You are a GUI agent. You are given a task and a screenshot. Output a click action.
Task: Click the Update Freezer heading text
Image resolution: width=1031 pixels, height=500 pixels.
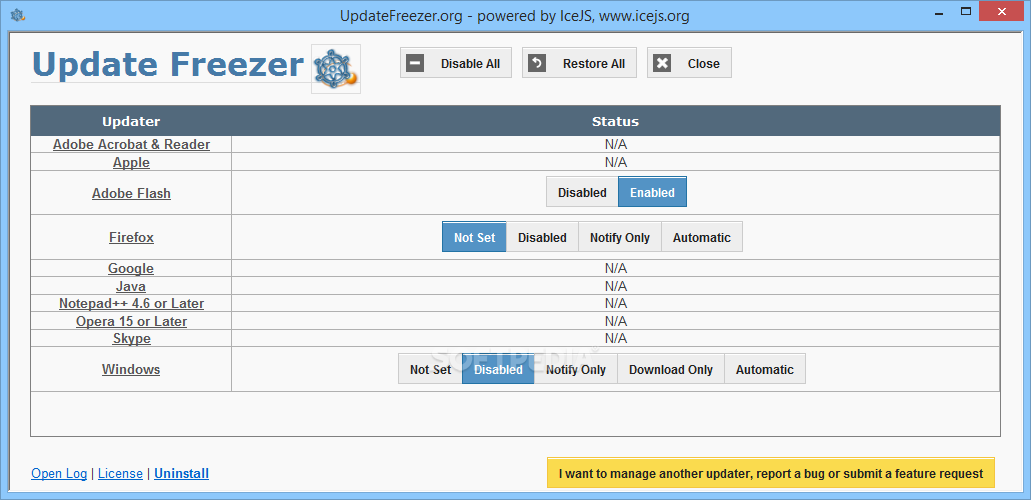(168, 64)
